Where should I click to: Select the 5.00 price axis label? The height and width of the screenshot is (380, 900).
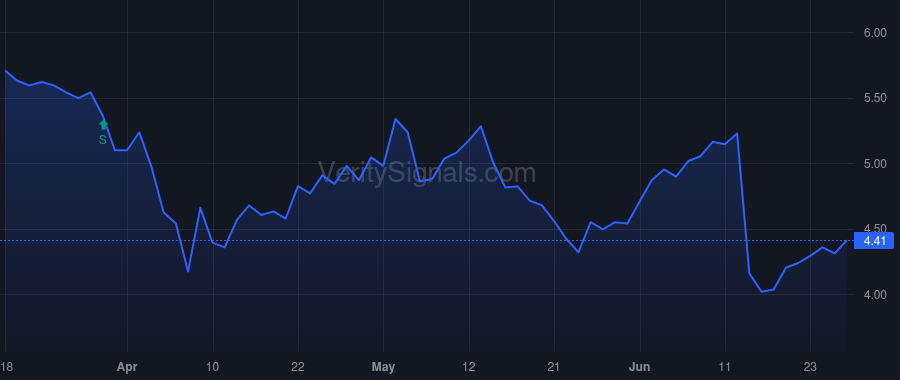pos(875,164)
